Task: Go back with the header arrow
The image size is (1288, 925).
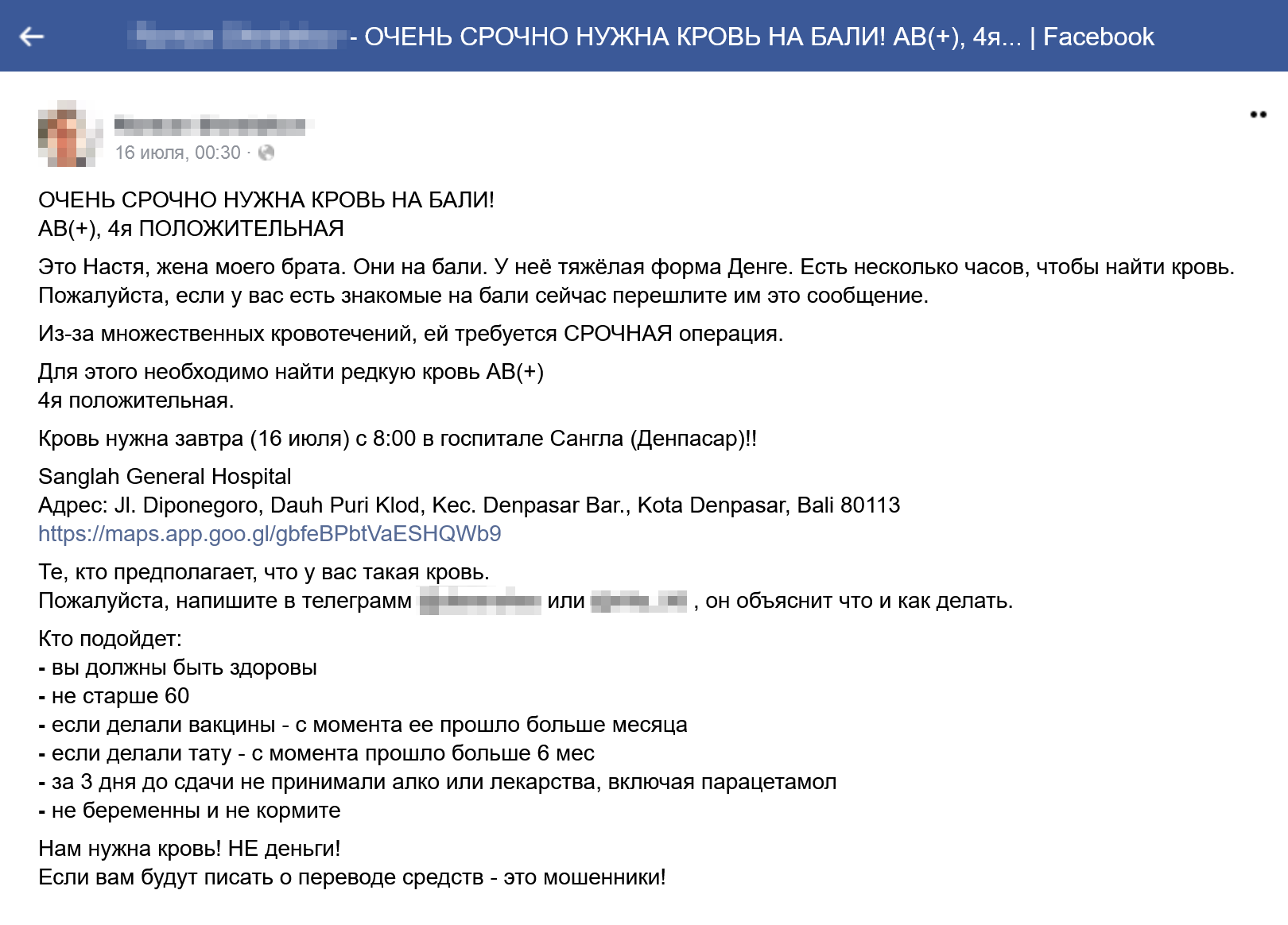Action: [x=31, y=37]
